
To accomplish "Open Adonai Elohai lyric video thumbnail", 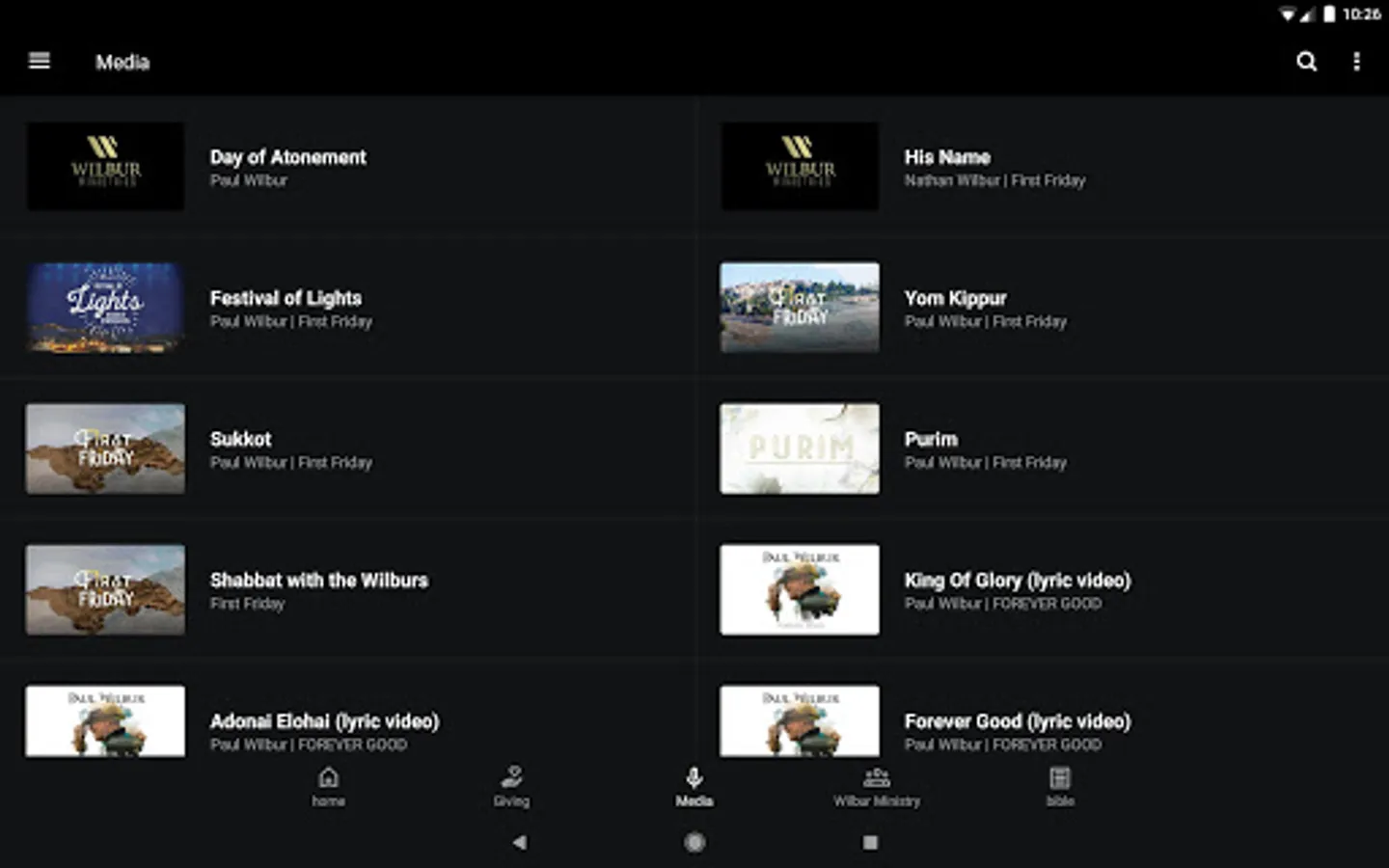I will point(105,720).
